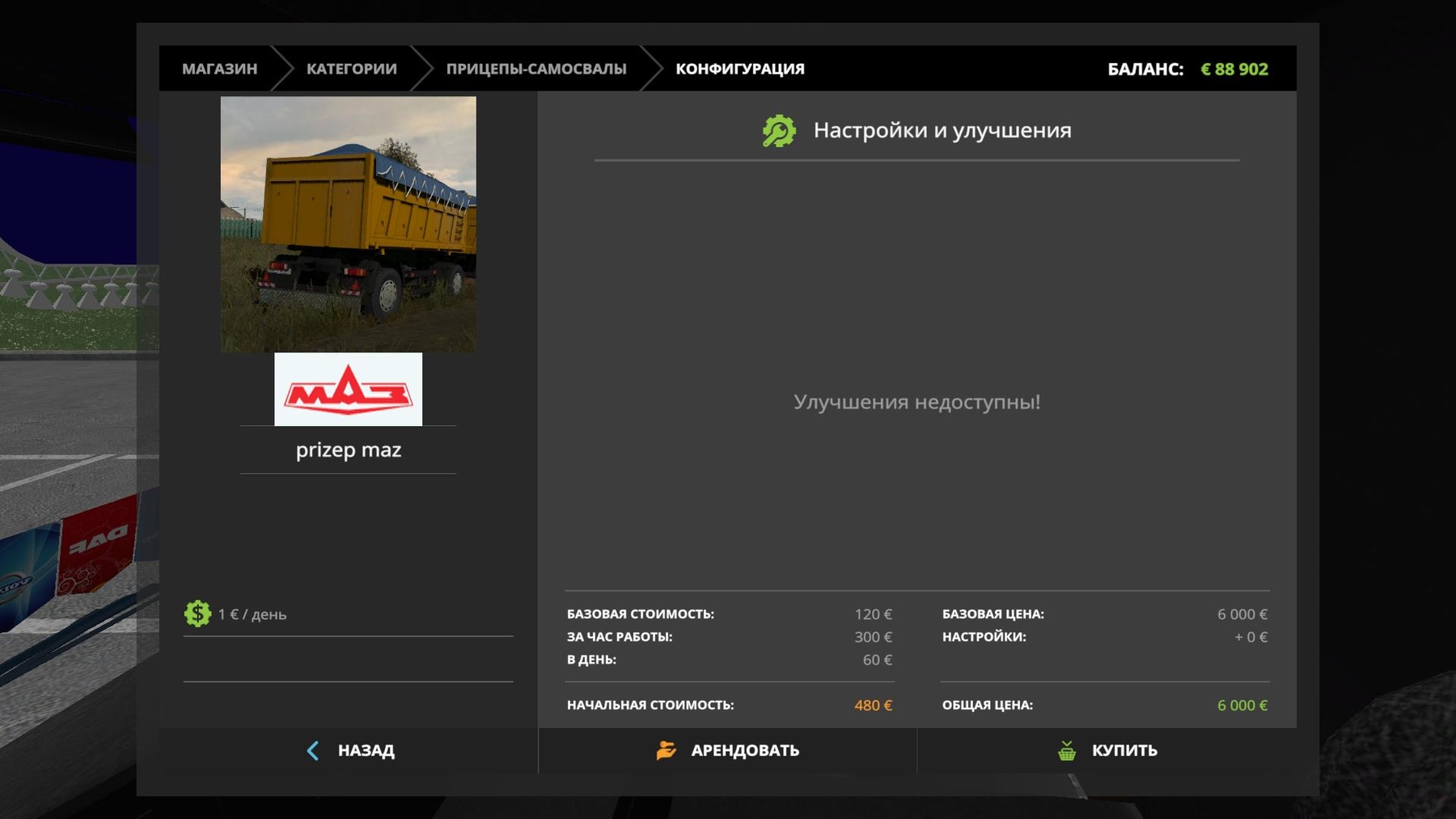Return to Прицепы-самосвалы category breadcrumb
This screenshot has height=819, width=1456.
535,69
